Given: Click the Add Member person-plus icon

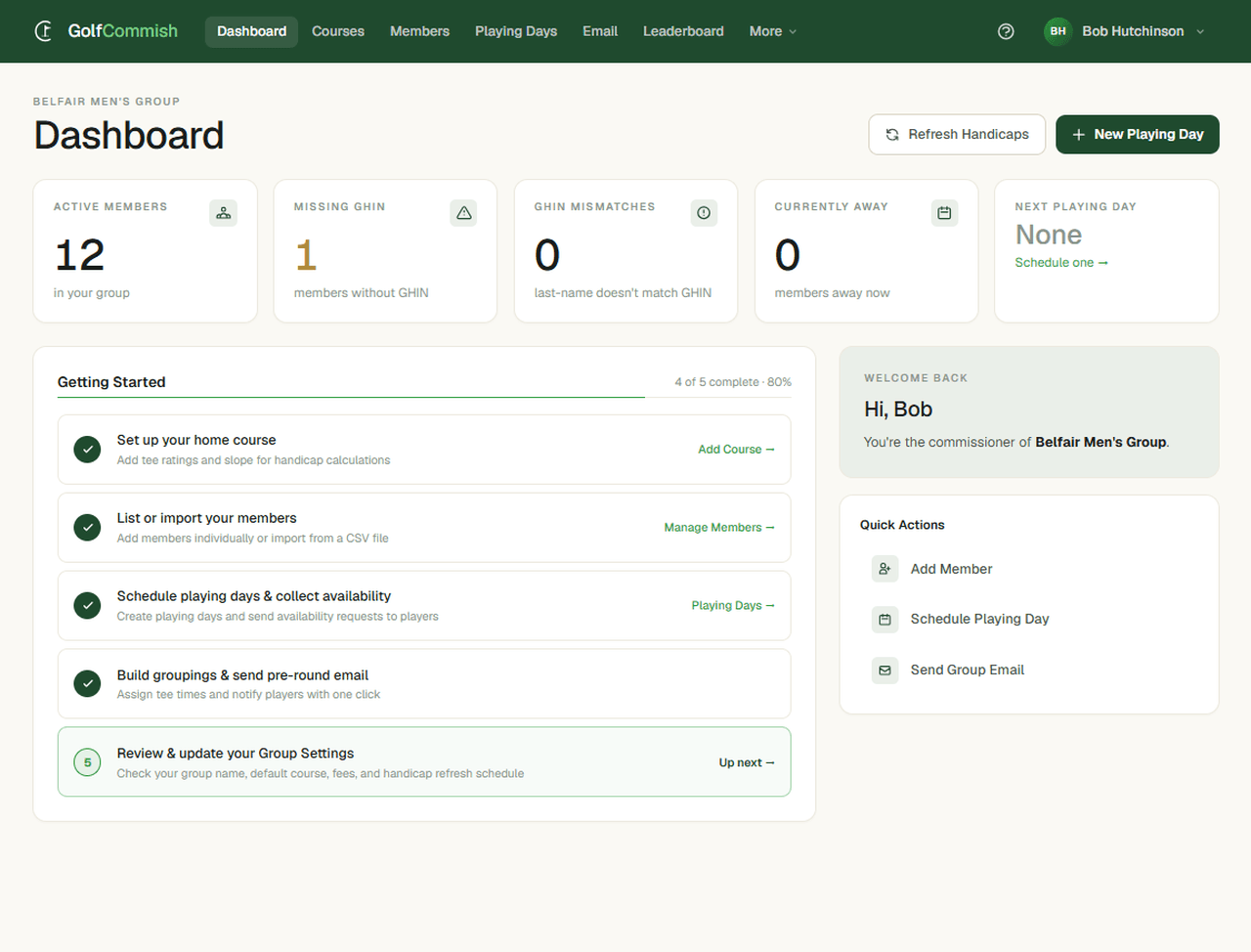Looking at the screenshot, I should pos(884,569).
